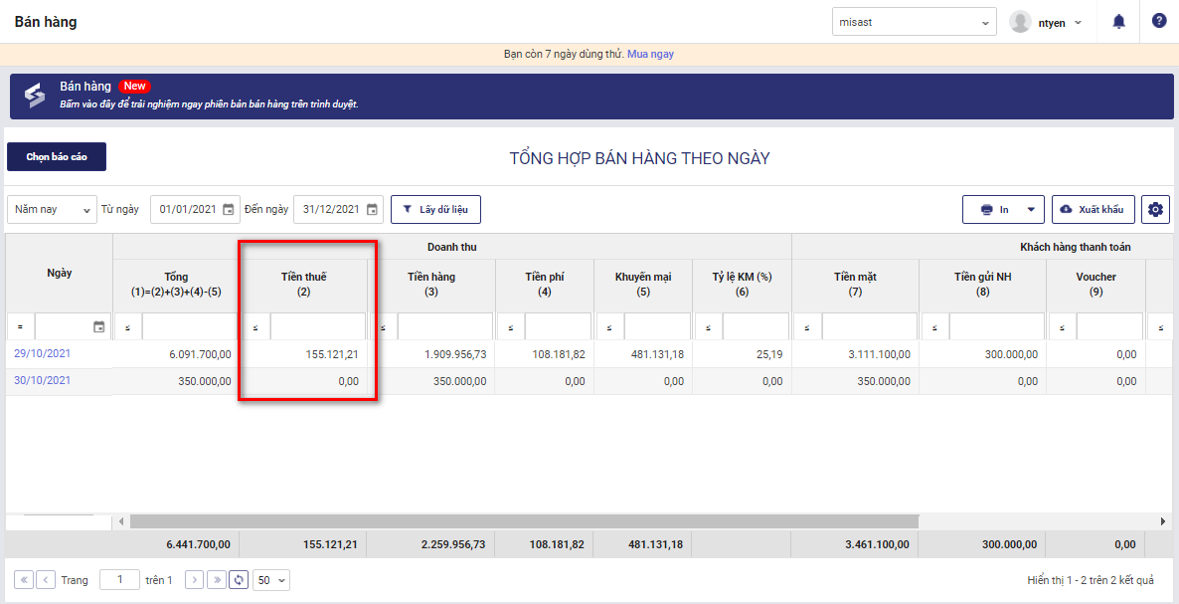Open the notifications bell icon
The width and height of the screenshot is (1179, 604).
pyautogui.click(x=1119, y=21)
